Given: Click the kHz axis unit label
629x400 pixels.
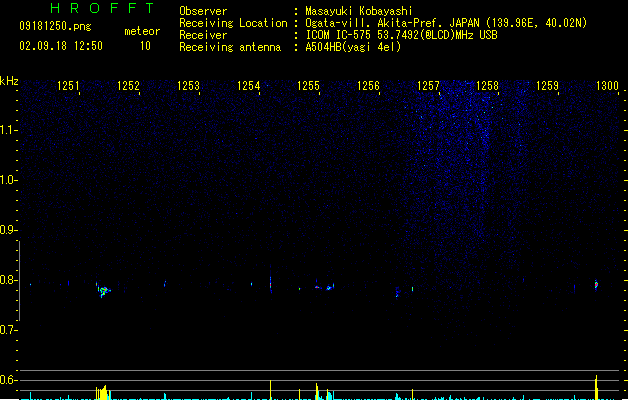Looking at the screenshot, I should coord(9,81).
